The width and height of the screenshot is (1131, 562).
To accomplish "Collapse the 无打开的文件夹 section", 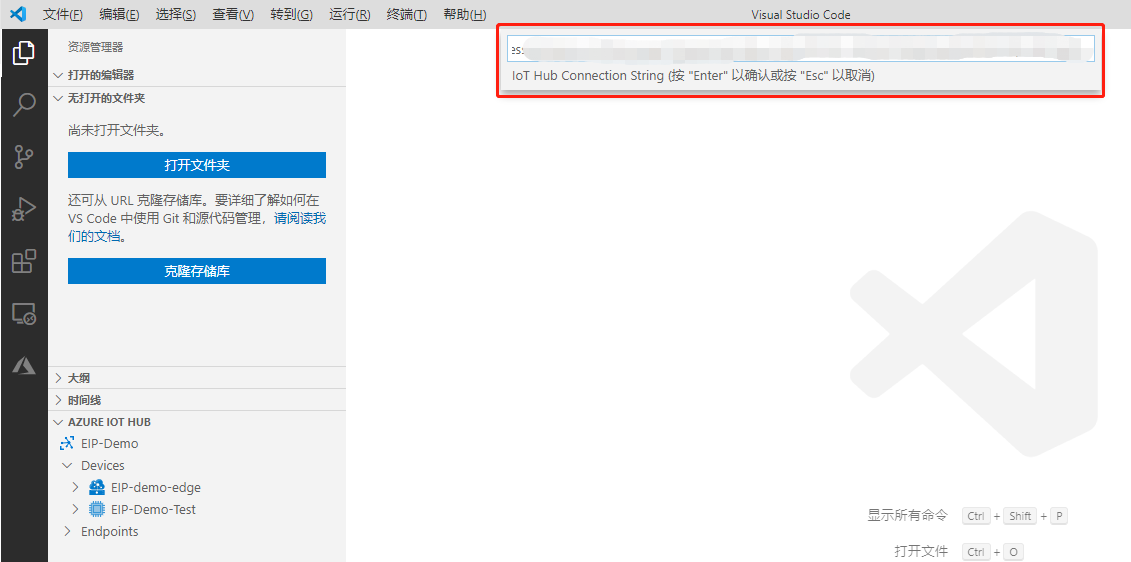I will 197,98.
